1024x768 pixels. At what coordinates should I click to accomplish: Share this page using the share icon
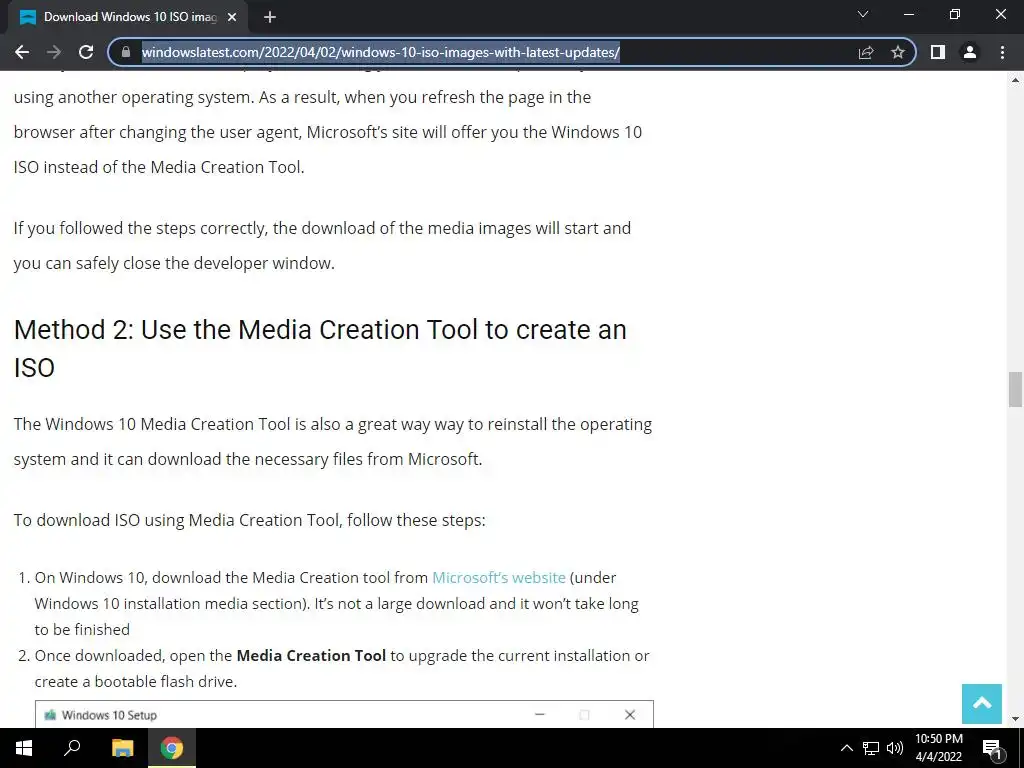pyautogui.click(x=866, y=52)
